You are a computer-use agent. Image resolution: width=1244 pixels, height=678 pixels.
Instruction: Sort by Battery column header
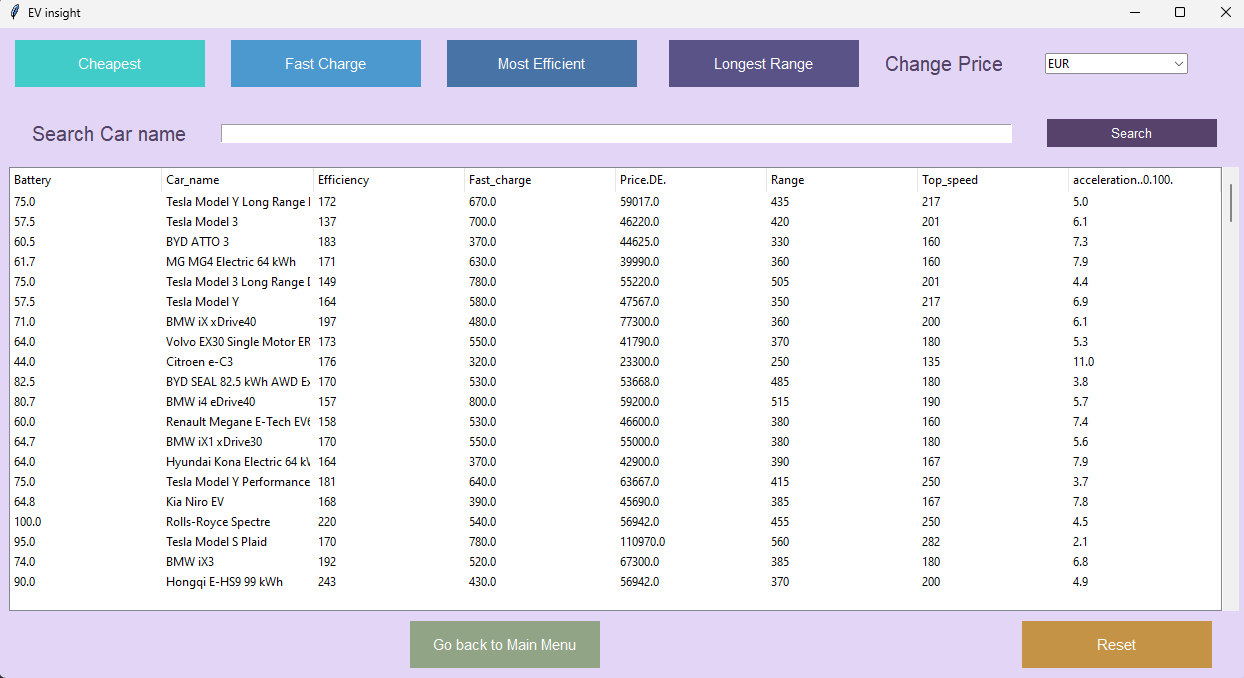pos(85,180)
